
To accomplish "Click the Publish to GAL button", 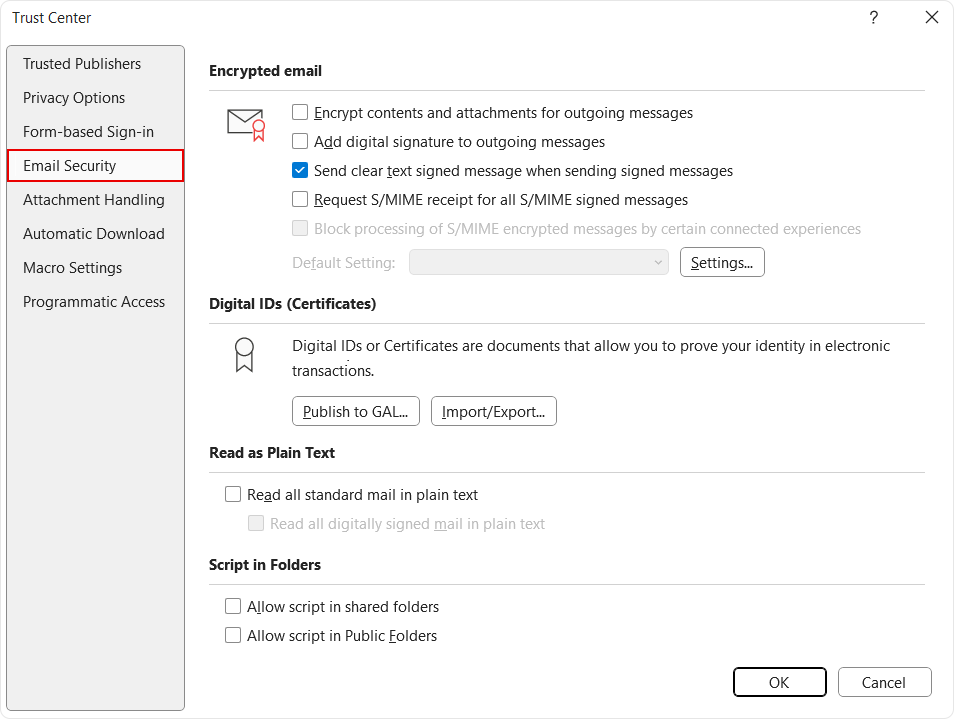I will coord(355,410).
